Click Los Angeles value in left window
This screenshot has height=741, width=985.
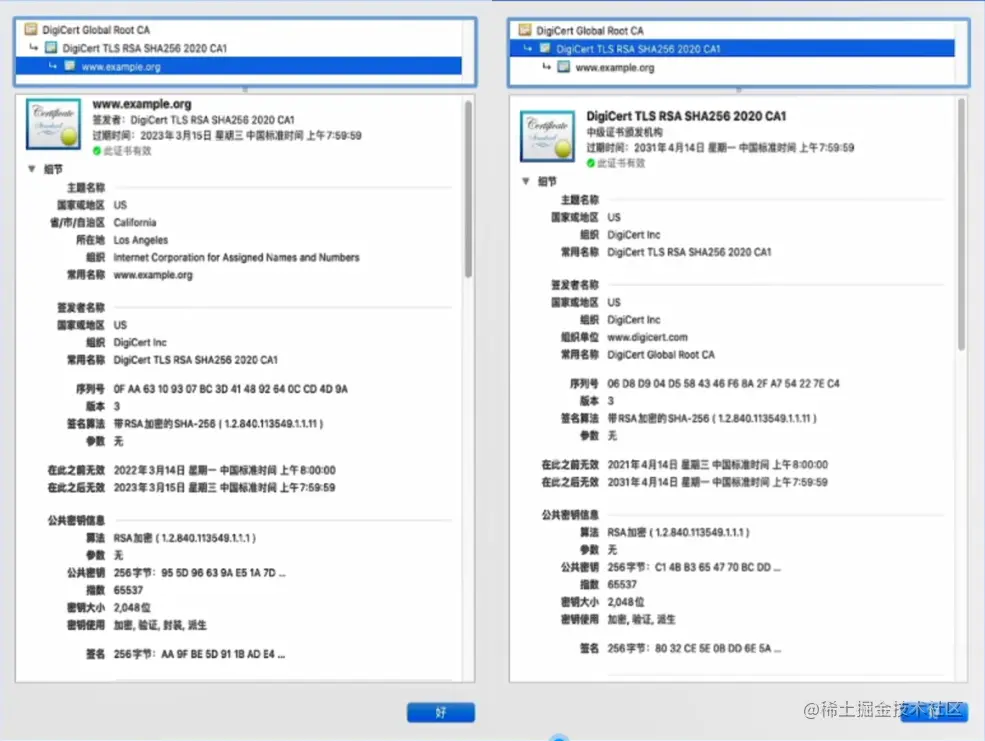pyautogui.click(x=140, y=240)
